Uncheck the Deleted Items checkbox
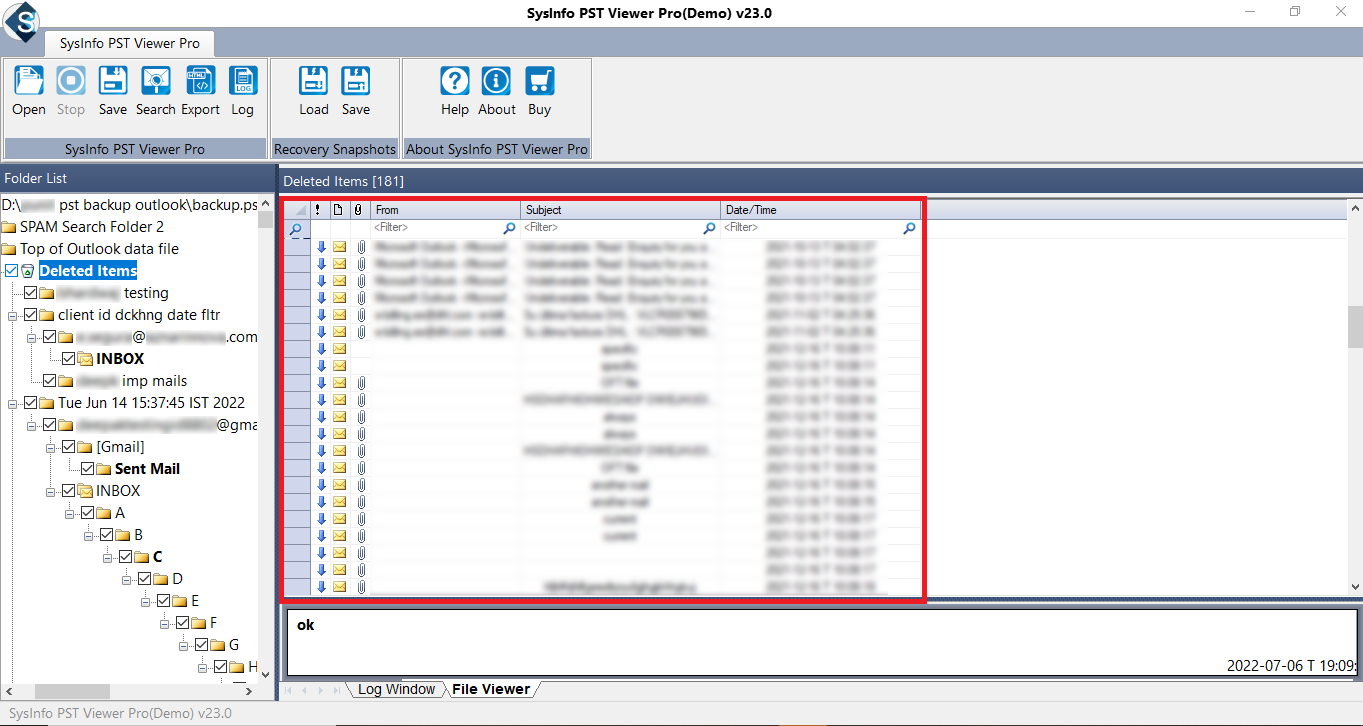Screen dimensions: 1363x726 11,271
